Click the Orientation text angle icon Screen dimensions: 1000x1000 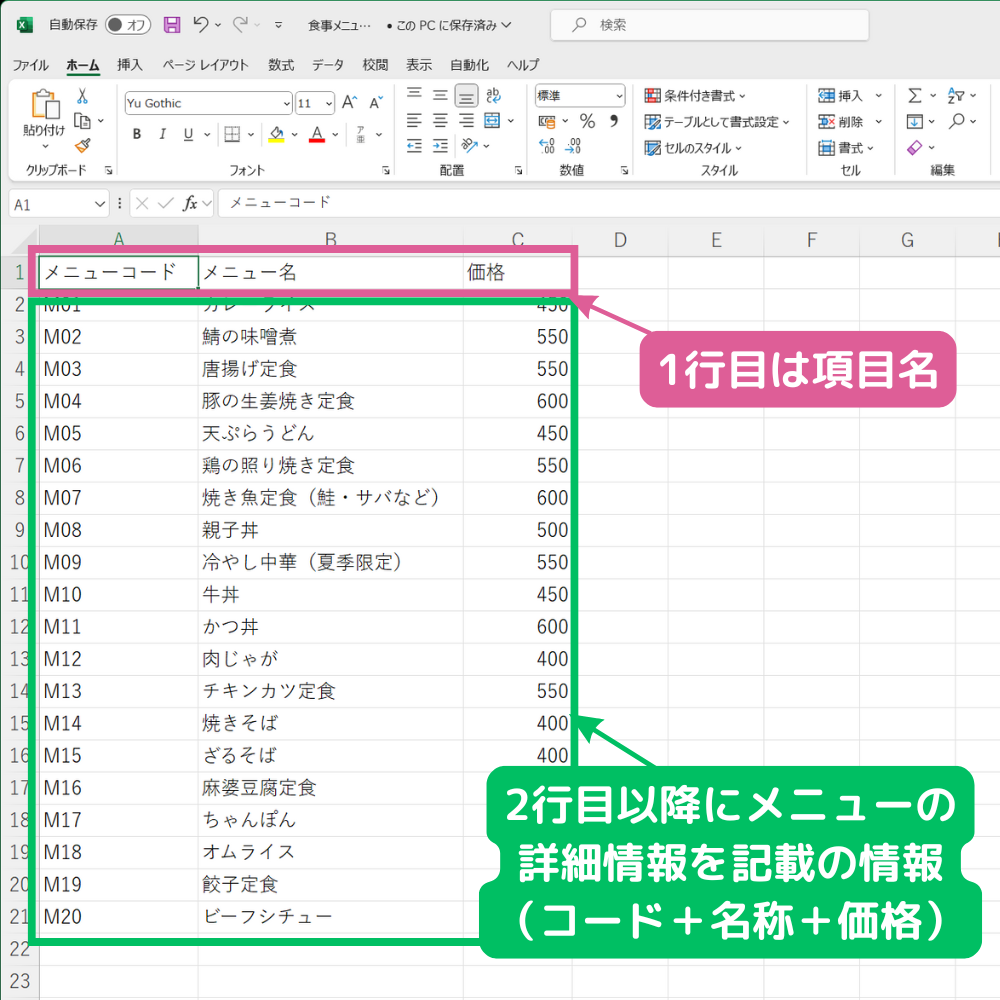469,146
